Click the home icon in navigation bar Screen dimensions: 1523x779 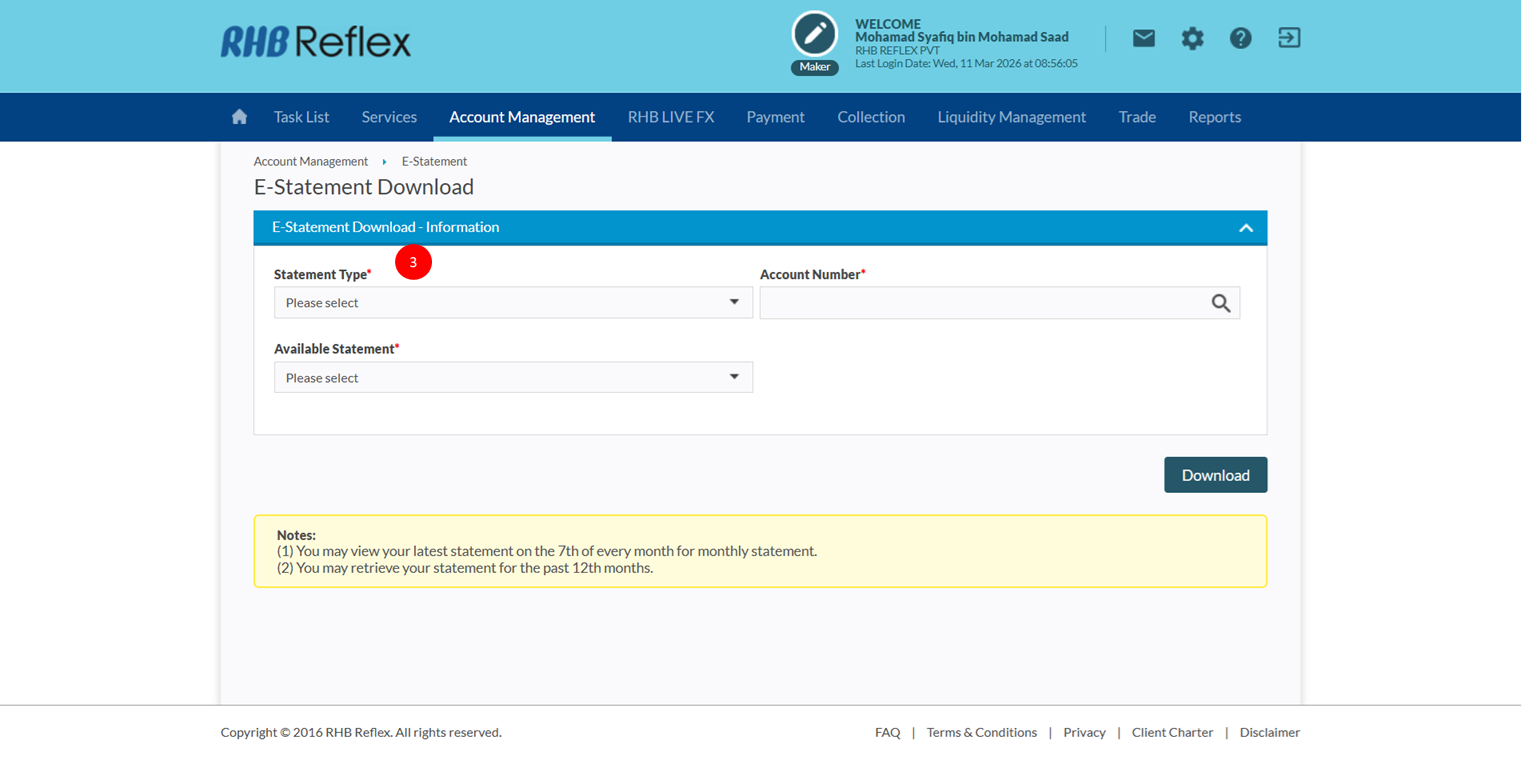tap(239, 117)
